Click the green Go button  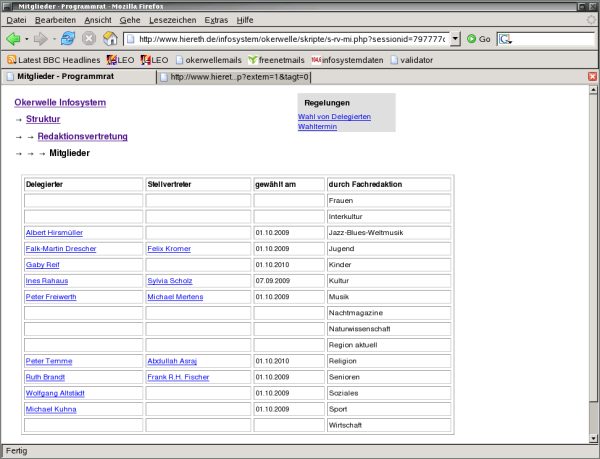478,39
